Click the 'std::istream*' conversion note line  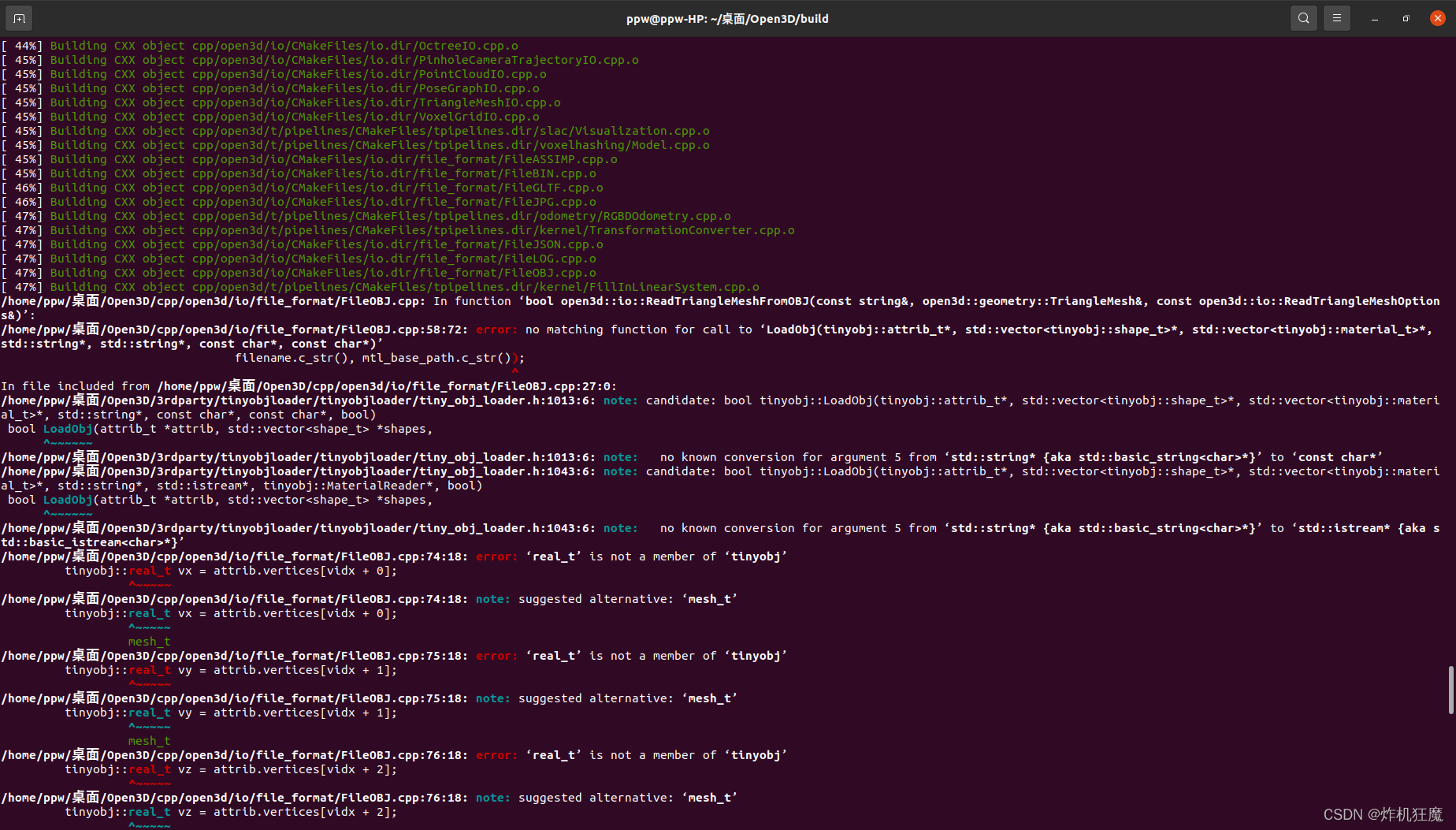click(720, 535)
